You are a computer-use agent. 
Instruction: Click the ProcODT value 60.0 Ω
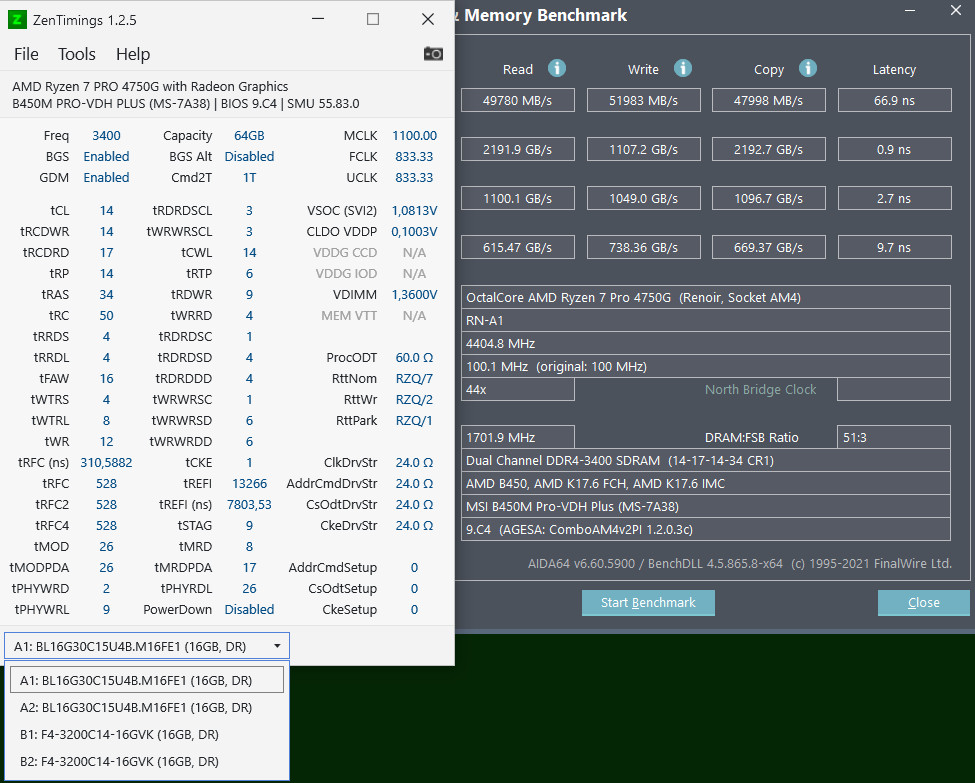point(414,358)
